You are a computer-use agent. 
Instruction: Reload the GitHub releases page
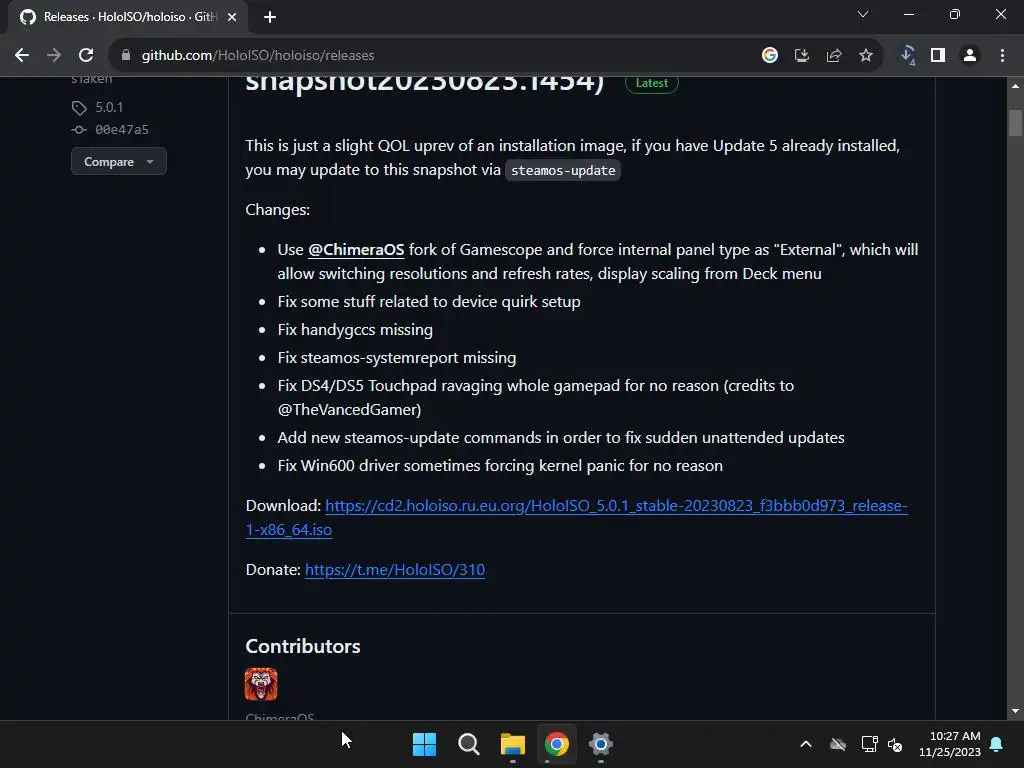(86, 56)
